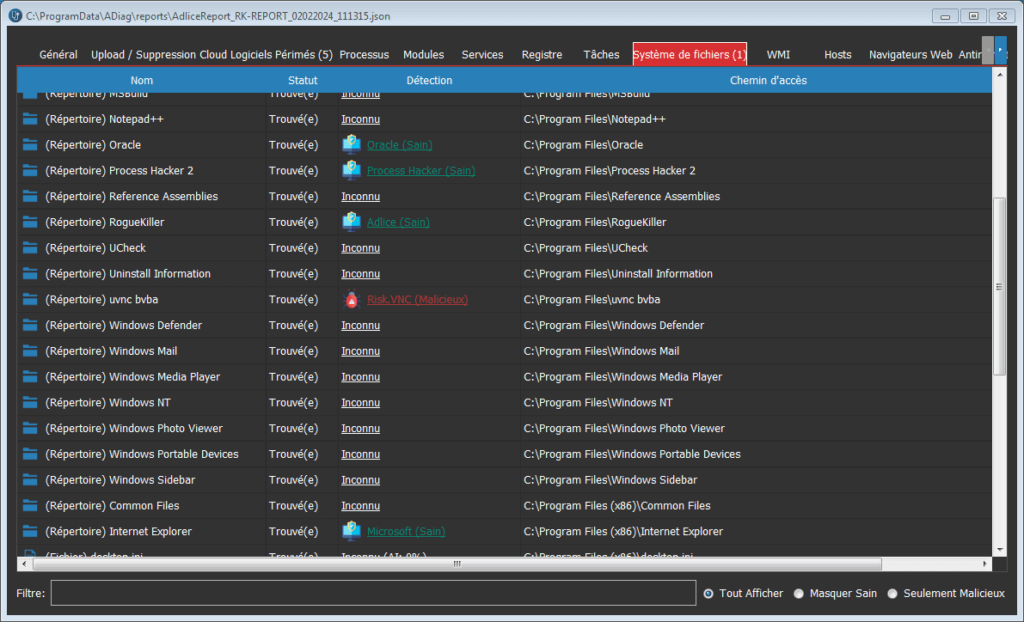Select the Tout Afficher radio button
The image size is (1024, 622).
[x=709, y=593]
